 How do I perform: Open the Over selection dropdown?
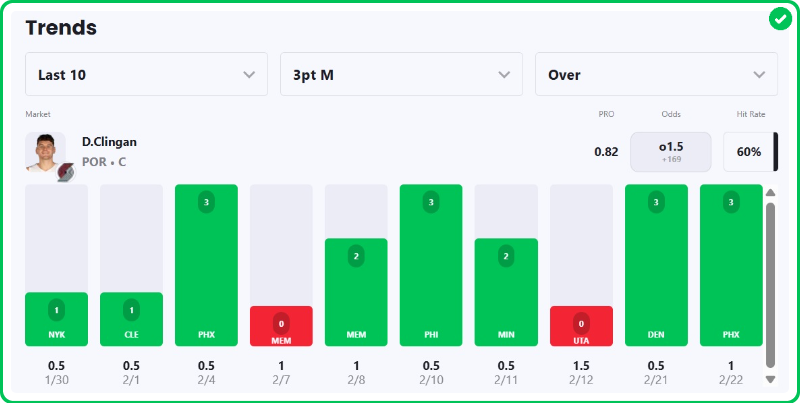656,74
